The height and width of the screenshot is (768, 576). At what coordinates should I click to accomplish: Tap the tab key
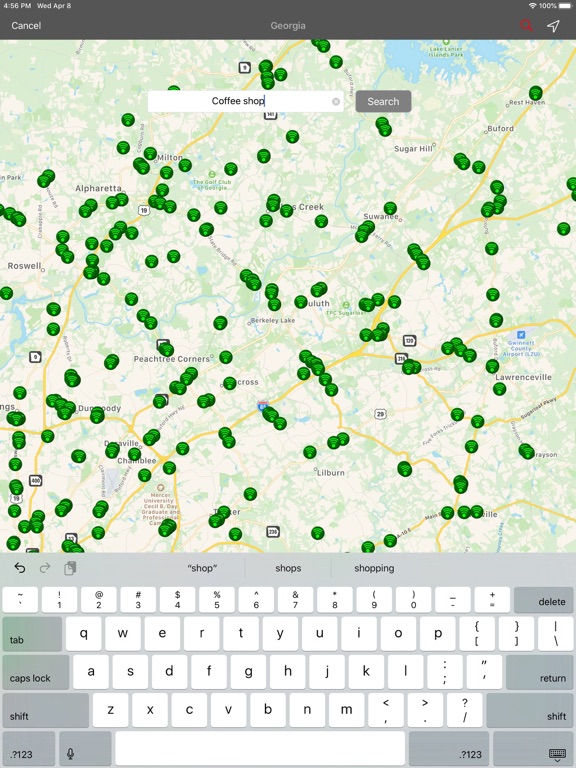pyautogui.click(x=32, y=634)
